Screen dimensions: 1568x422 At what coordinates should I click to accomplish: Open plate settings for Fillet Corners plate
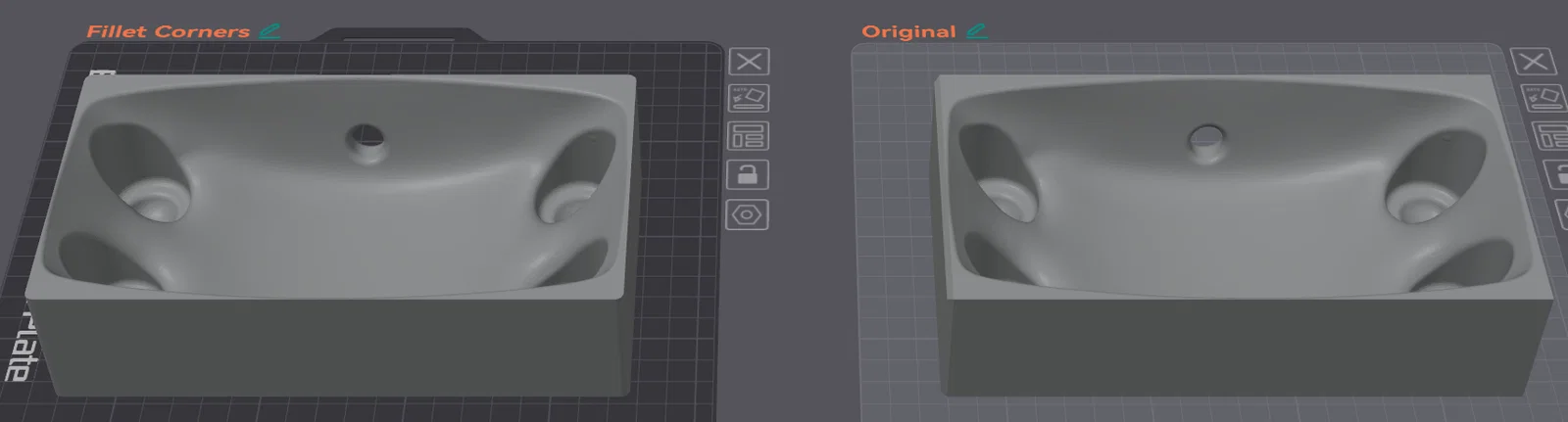747,214
